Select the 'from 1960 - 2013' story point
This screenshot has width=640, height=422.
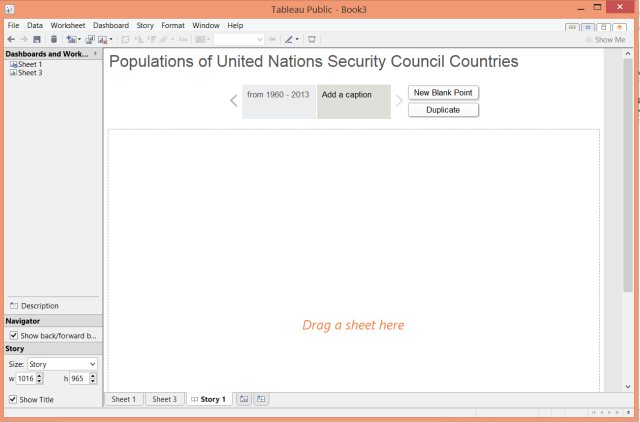pyautogui.click(x=278, y=101)
